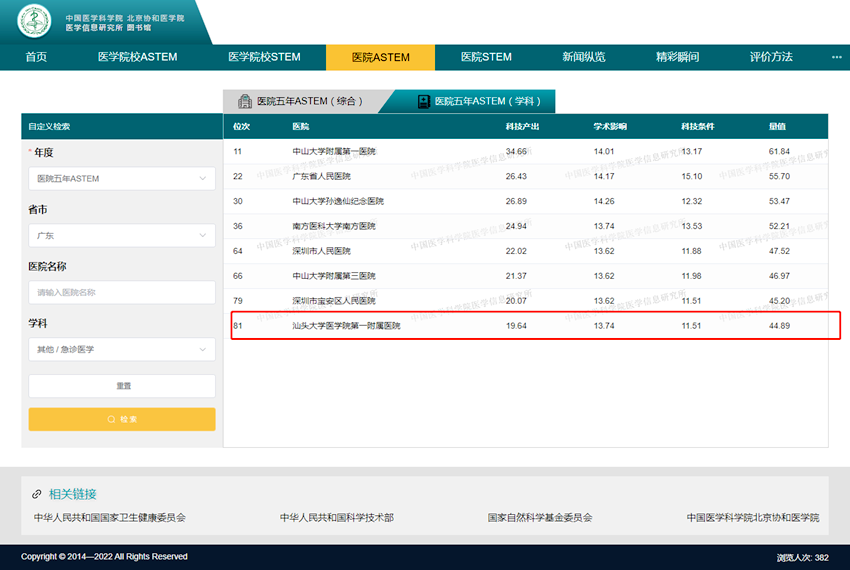Click the rank number 64
Image resolution: width=850 pixels, height=570 pixels.
point(237,251)
